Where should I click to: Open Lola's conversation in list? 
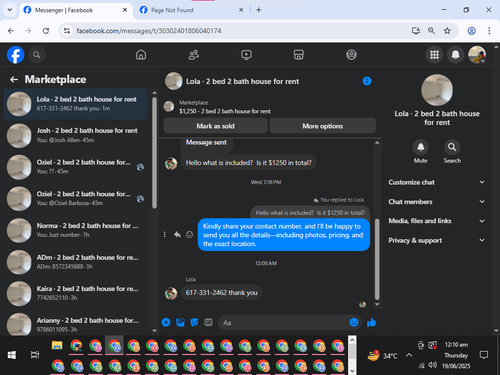(76, 104)
